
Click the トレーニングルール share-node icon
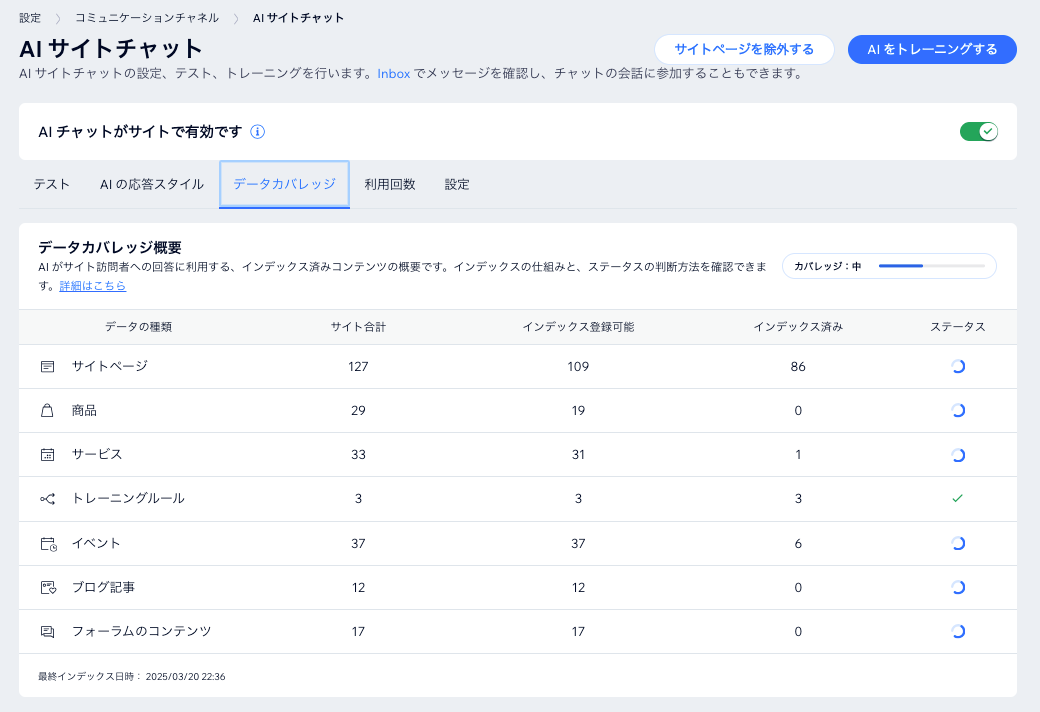46,498
